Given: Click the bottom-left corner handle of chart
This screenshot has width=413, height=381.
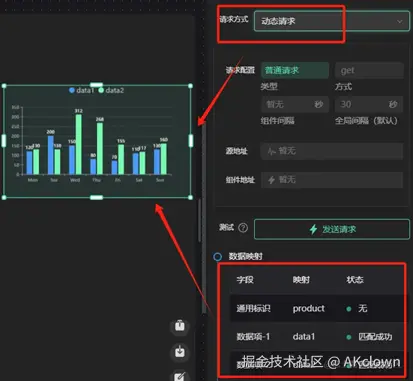Looking at the screenshot, I should (4, 198).
